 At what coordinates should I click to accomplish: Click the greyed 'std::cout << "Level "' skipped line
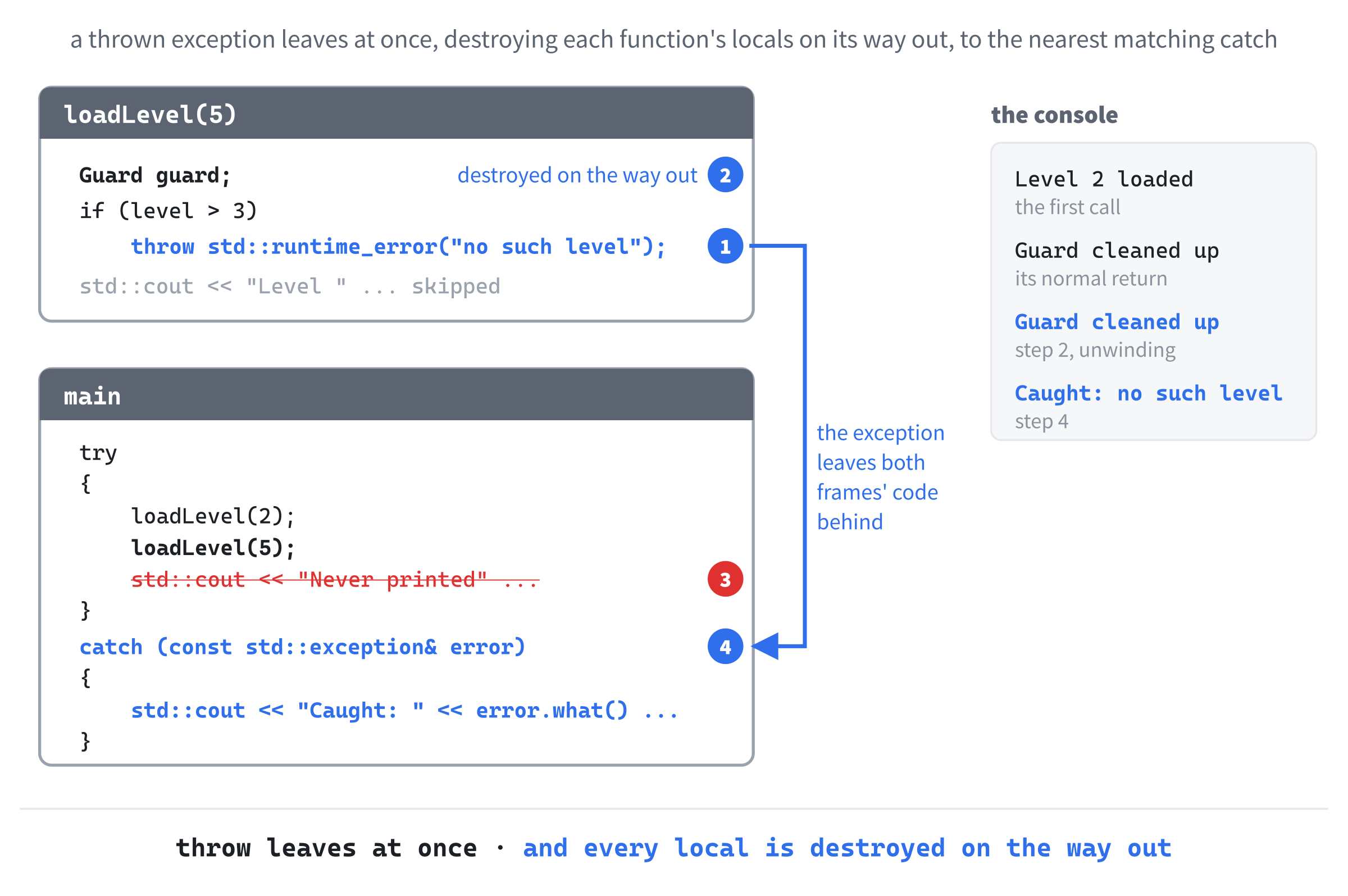[x=290, y=286]
